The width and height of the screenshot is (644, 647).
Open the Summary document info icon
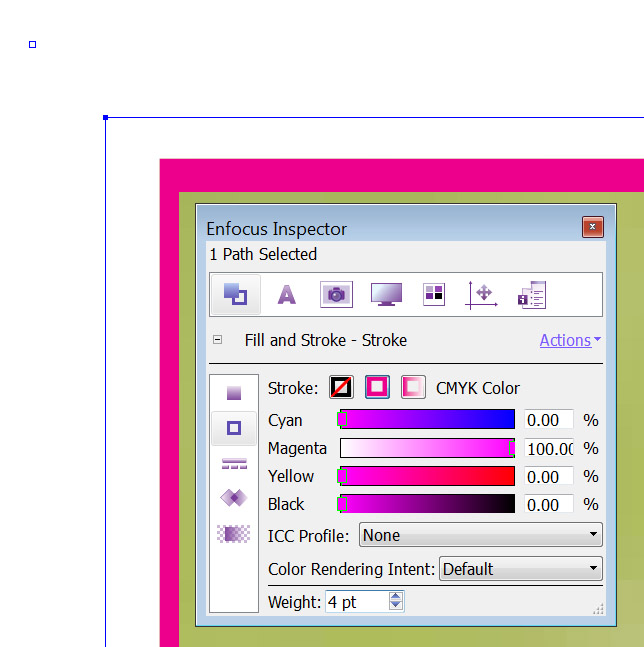click(x=532, y=295)
